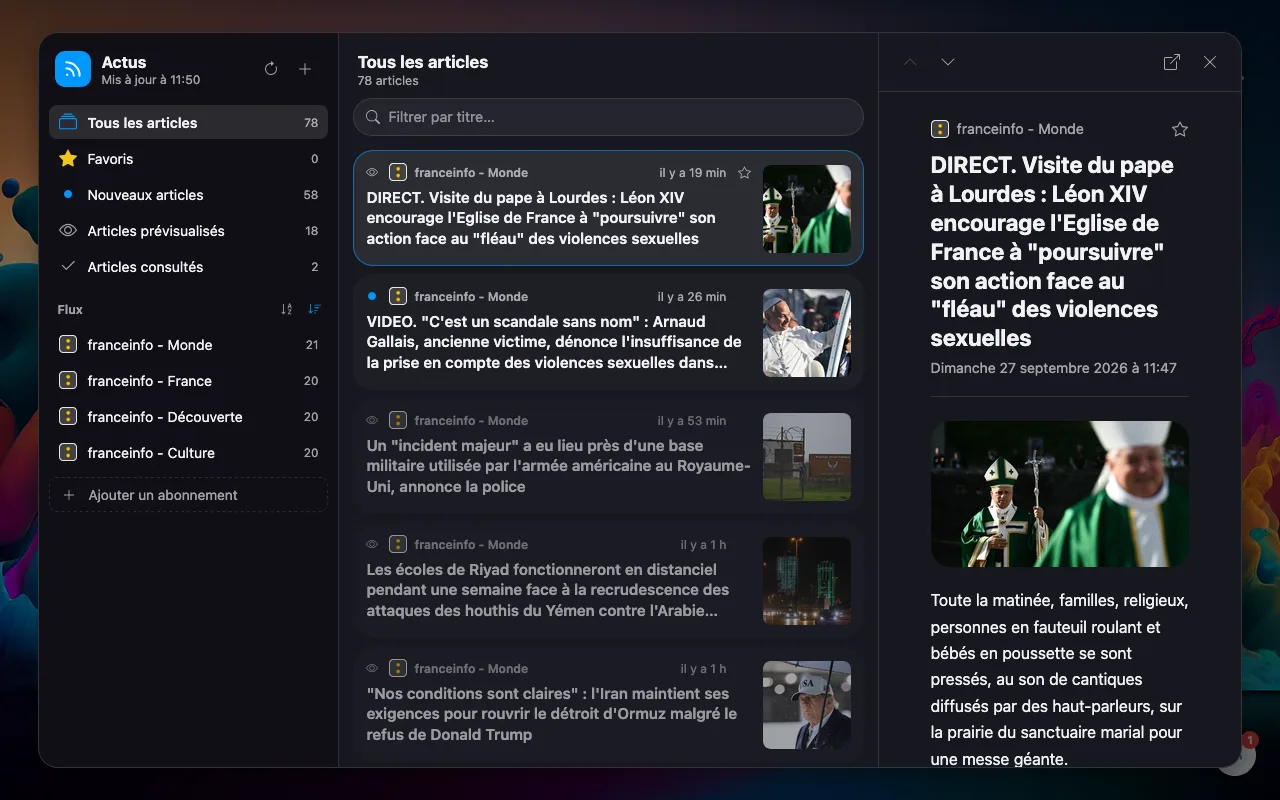
Task: Open the VIDEO Arnaud Gallais article
Action: coord(608,332)
